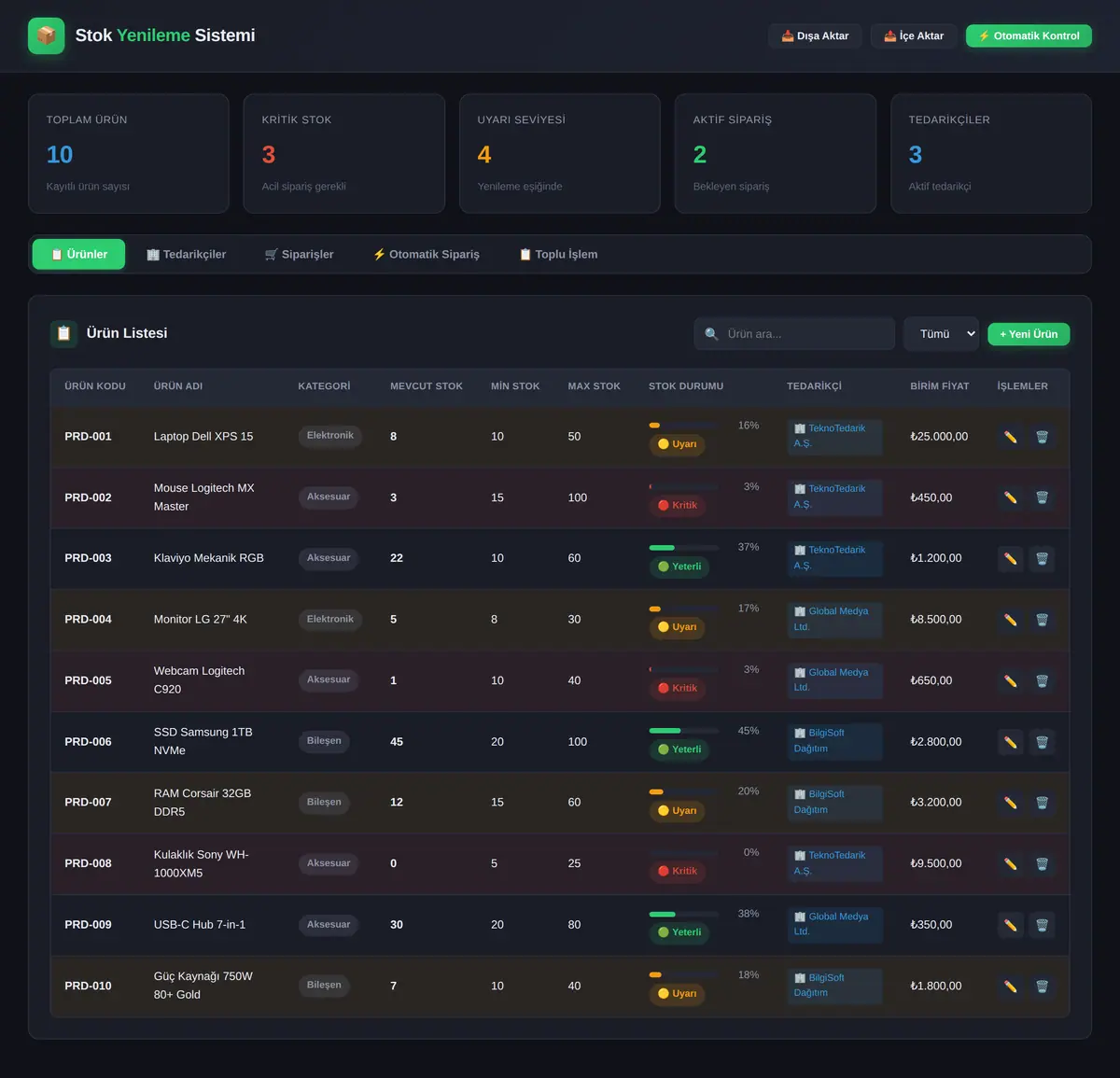The image size is (1120, 1078).
Task: Delete PRD-009 with its trash icon
Action: point(1043,925)
